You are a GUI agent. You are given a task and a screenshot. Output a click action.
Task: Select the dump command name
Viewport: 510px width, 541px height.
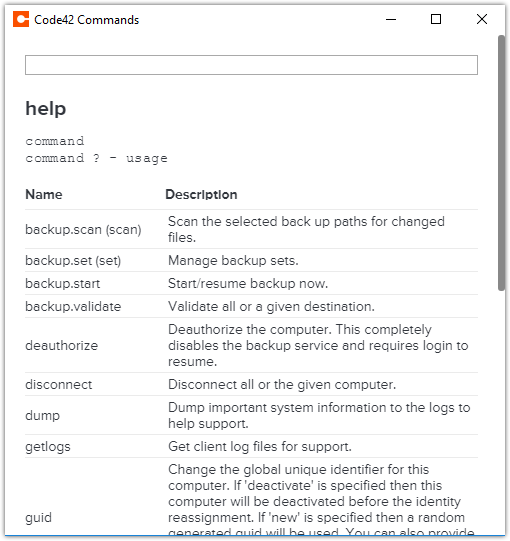(x=42, y=415)
